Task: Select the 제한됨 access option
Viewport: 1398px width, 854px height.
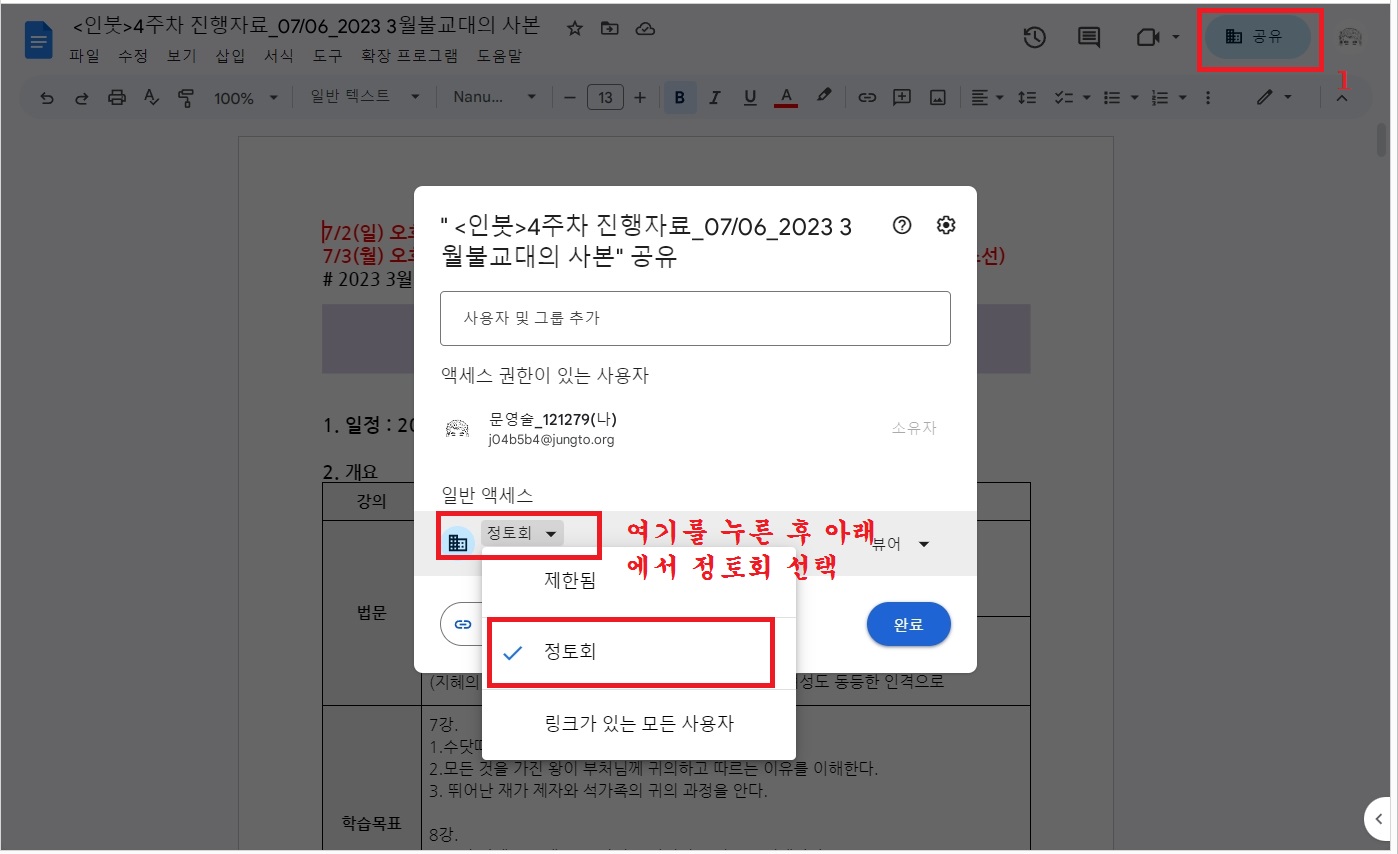Action: [x=639, y=580]
